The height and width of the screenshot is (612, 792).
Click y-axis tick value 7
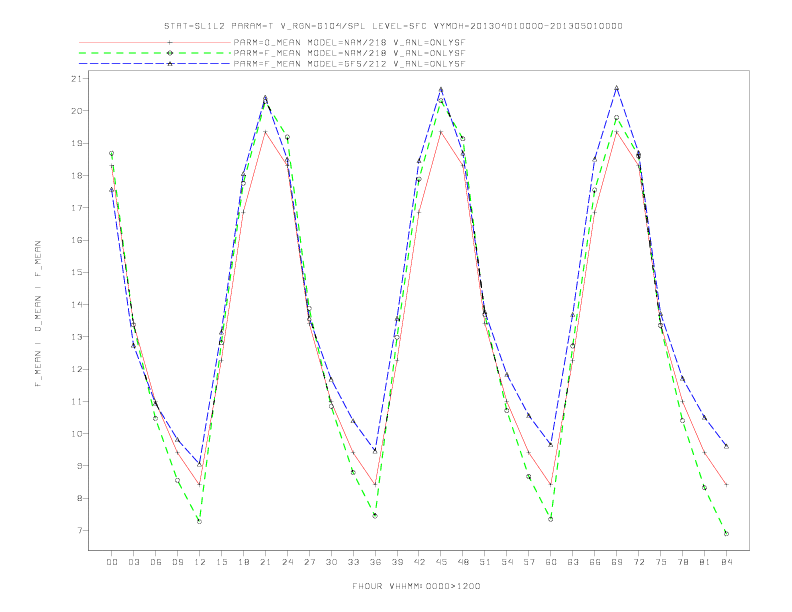[x=79, y=530]
